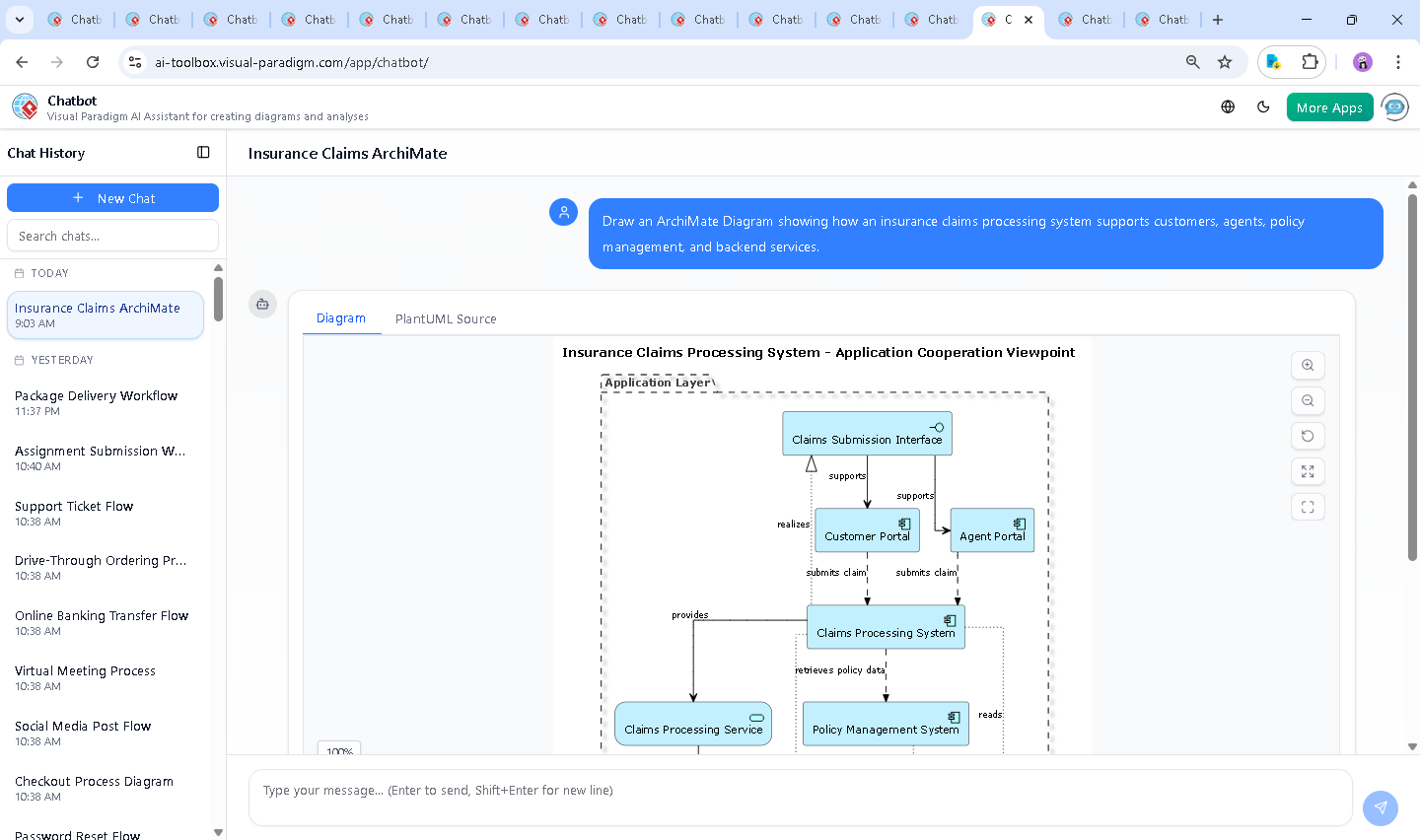Image resolution: width=1420 pixels, height=840 pixels.
Task: Bookmark the page with the star icon
Action: point(1225,61)
